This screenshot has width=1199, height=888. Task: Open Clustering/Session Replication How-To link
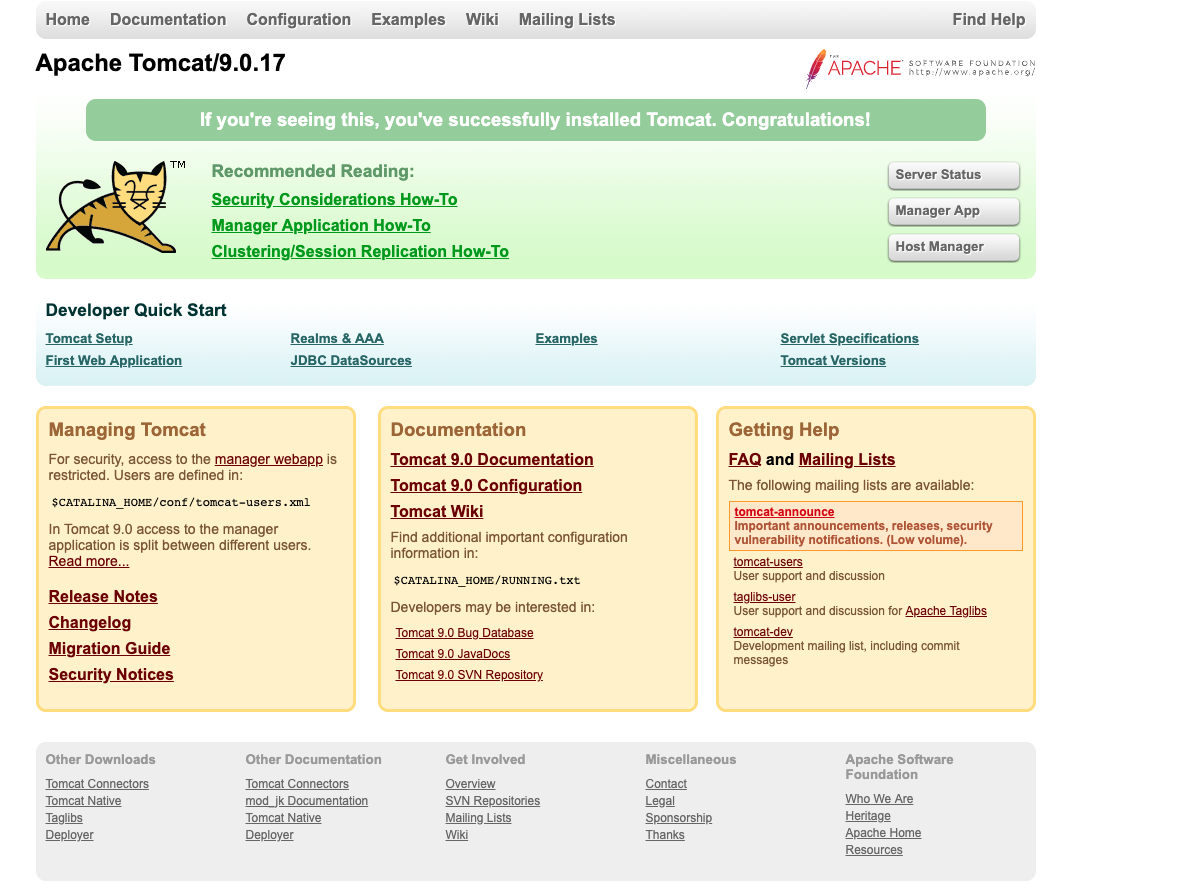(360, 252)
